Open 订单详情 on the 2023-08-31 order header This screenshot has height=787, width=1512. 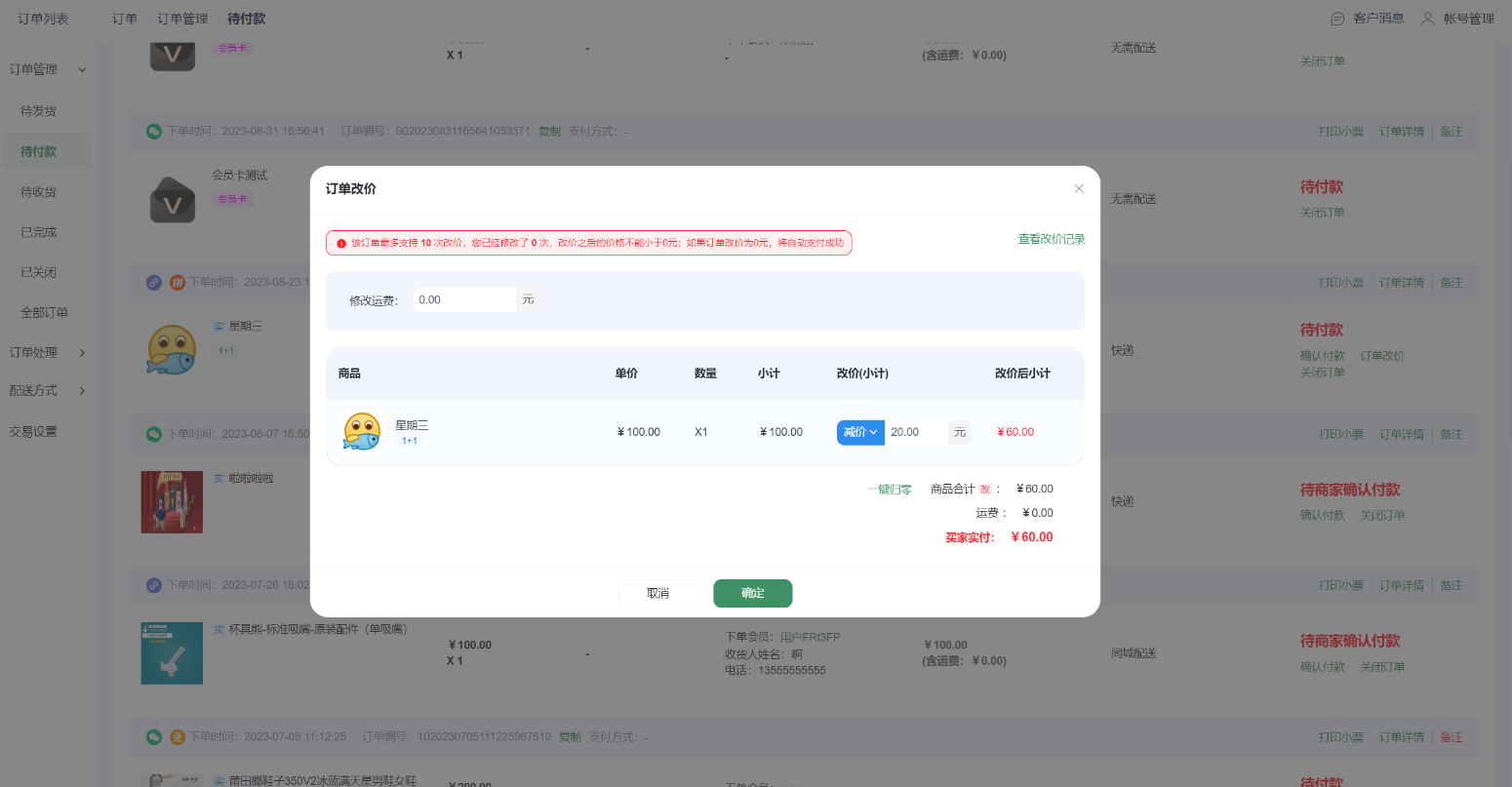1402,132
